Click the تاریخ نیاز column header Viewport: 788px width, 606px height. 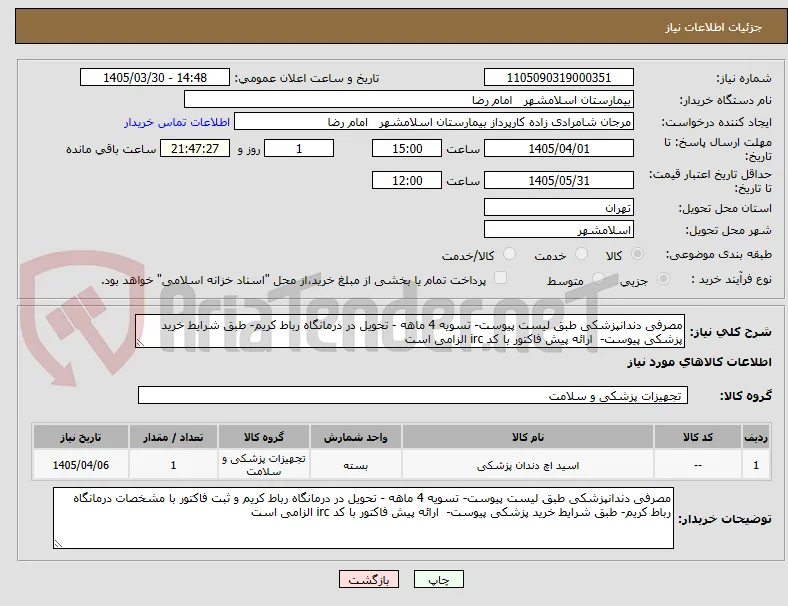(x=81, y=437)
